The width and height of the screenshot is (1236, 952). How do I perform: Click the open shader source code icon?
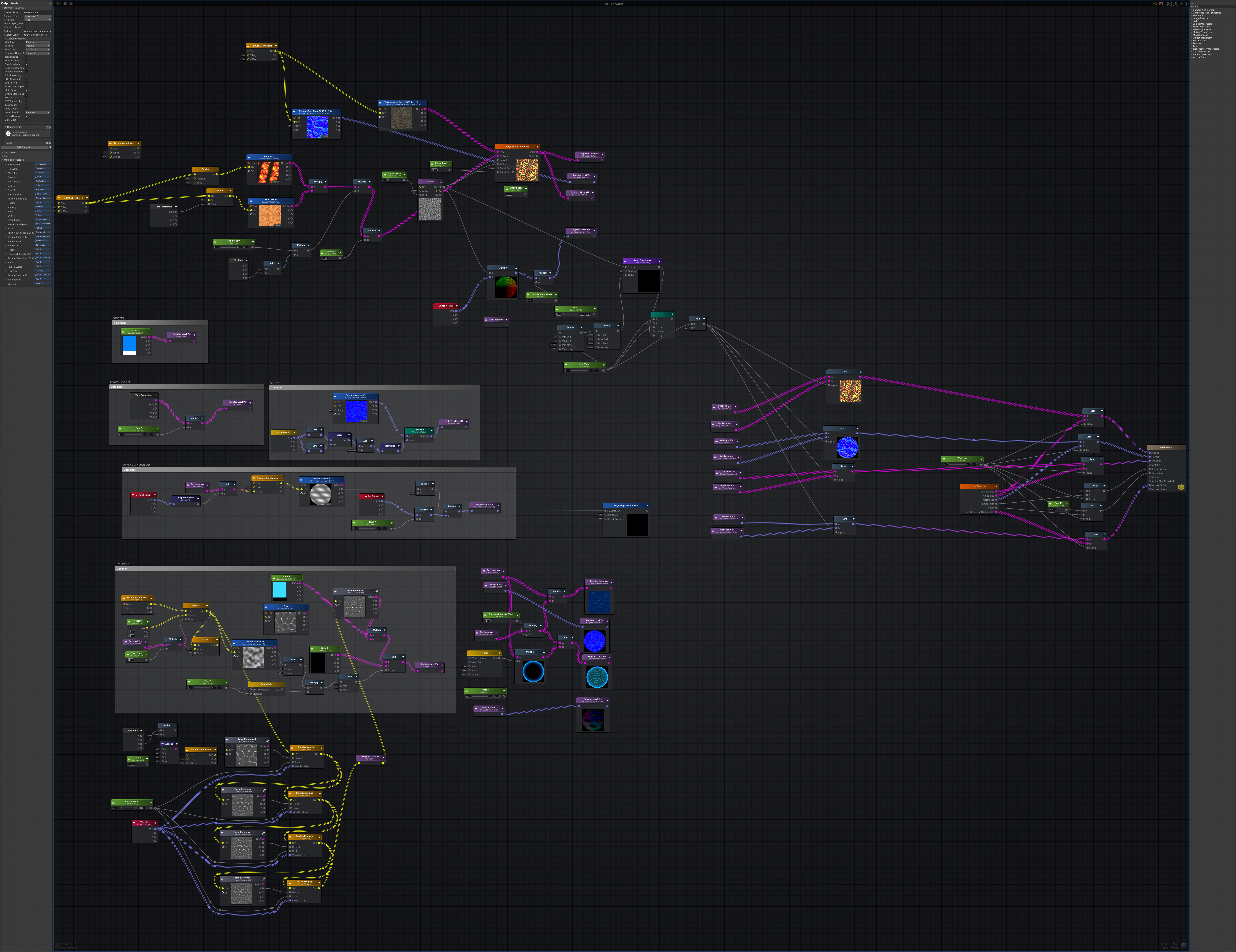(71, 3)
